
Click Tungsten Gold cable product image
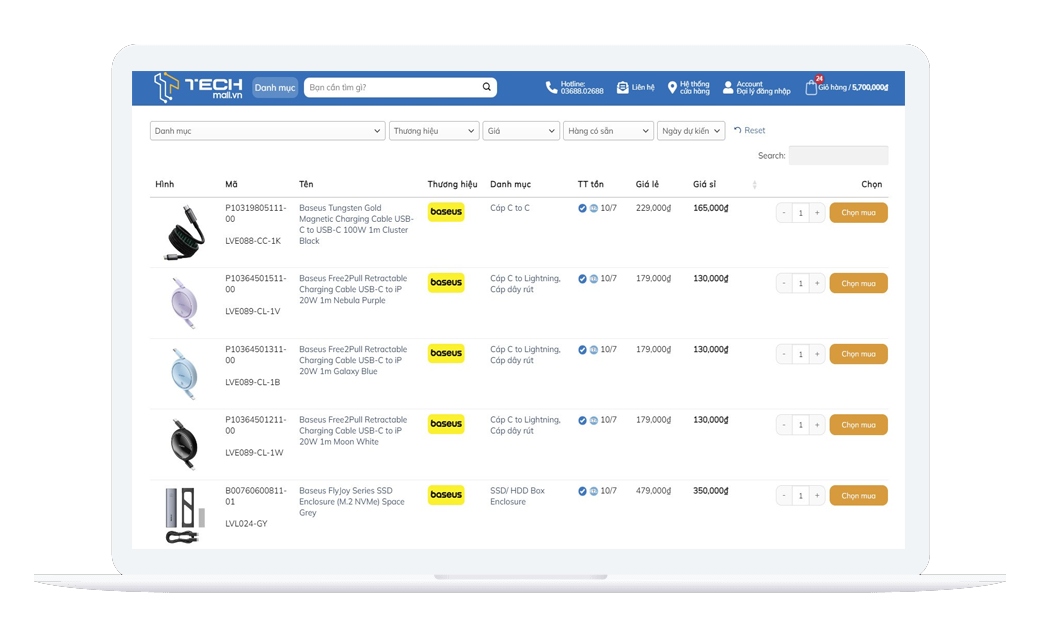[x=184, y=232]
